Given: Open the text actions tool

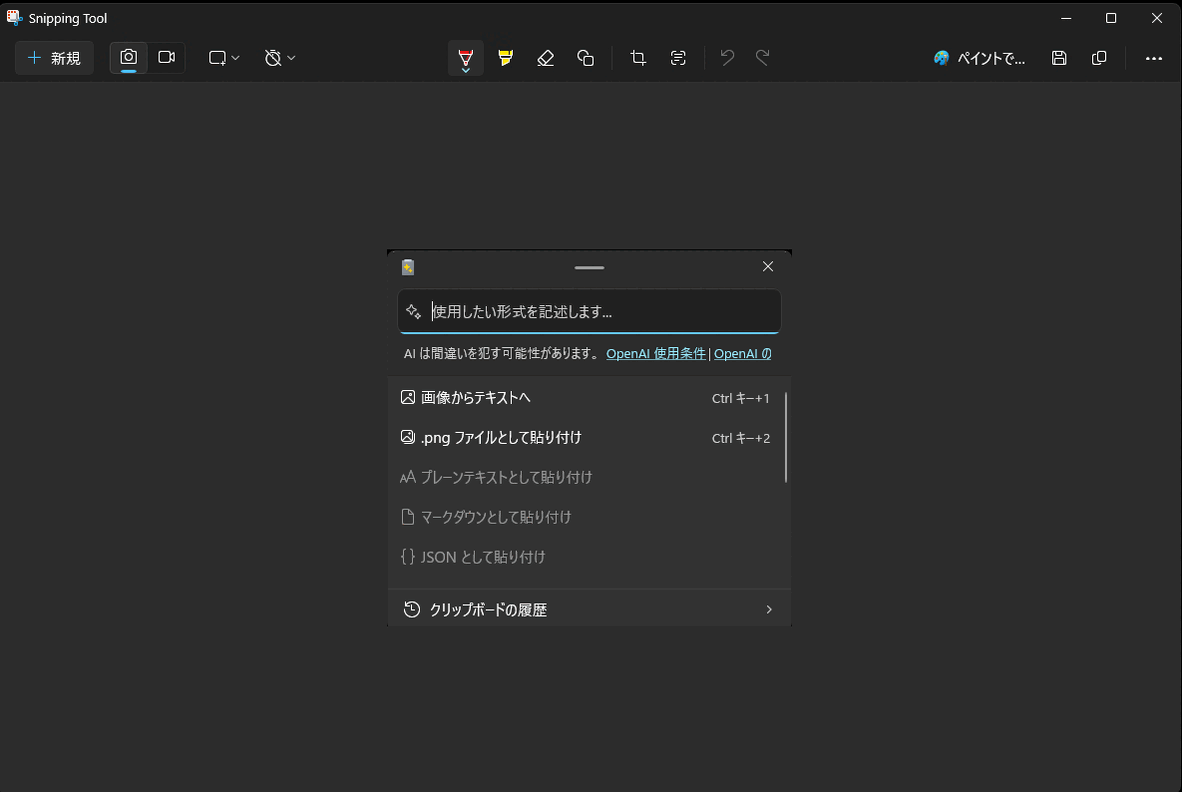Looking at the screenshot, I should pos(678,57).
